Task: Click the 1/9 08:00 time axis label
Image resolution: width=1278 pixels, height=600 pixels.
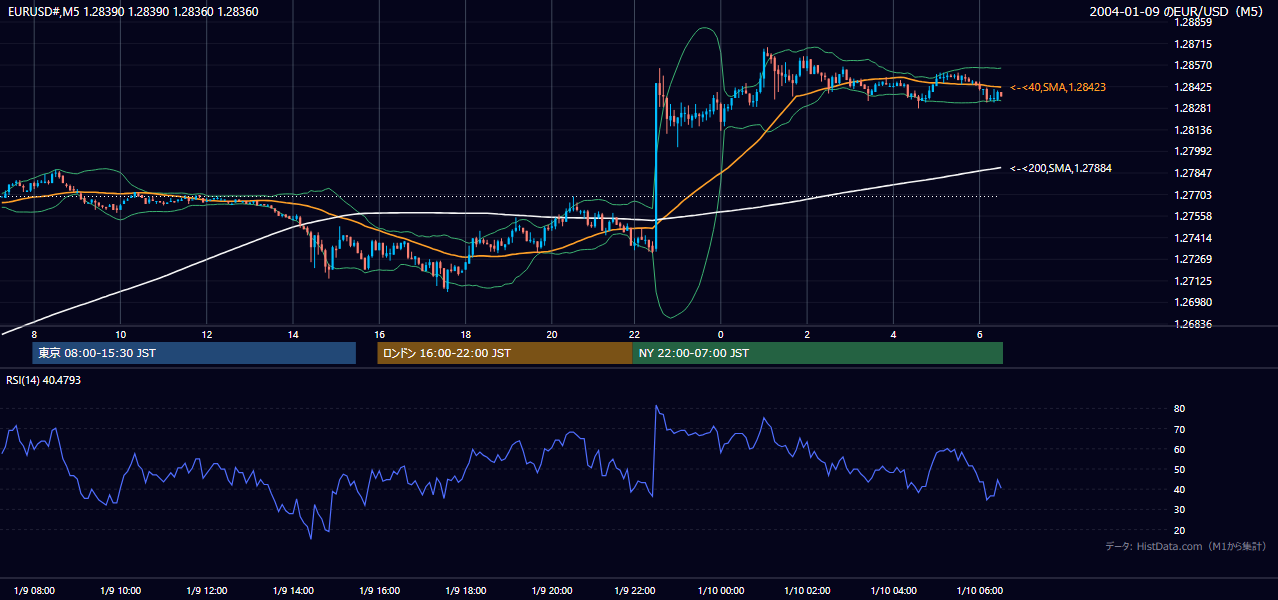Action: tap(35, 590)
